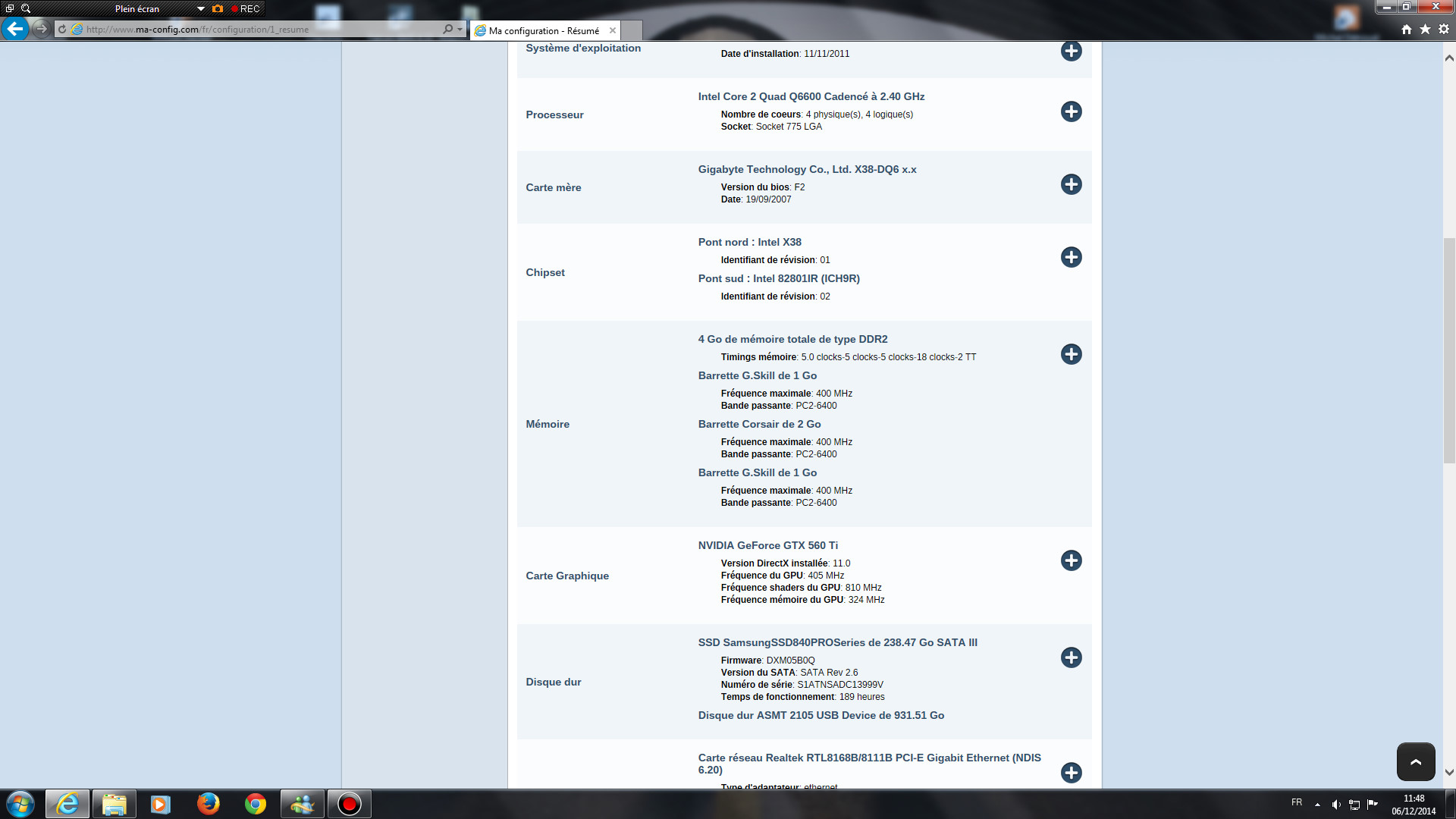Expand details for the Mémoire section

(x=1071, y=354)
